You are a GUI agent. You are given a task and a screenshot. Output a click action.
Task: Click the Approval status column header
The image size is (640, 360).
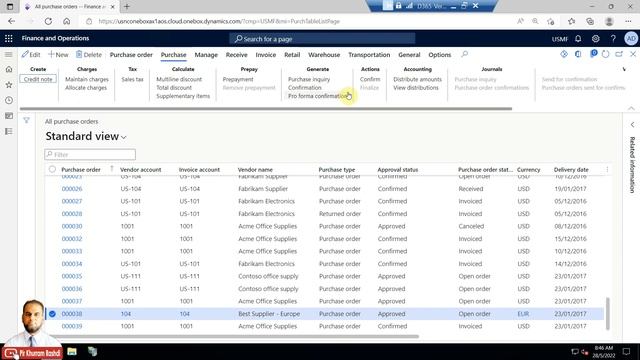pyautogui.click(x=398, y=169)
